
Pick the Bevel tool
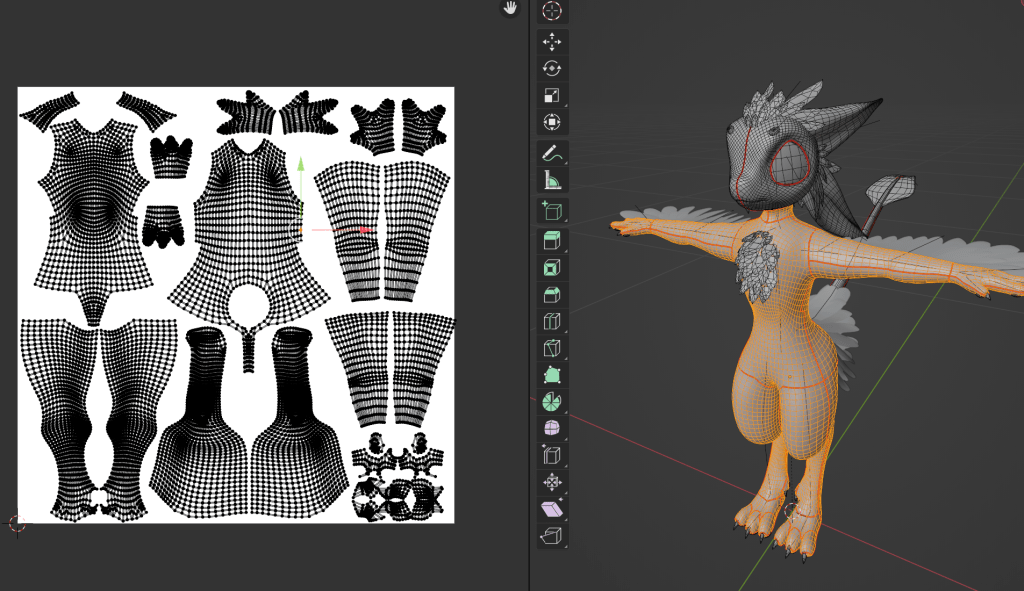pyautogui.click(x=552, y=295)
